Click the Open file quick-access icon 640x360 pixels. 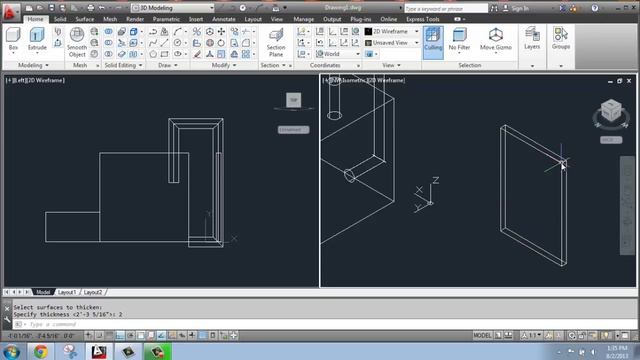(40, 8)
